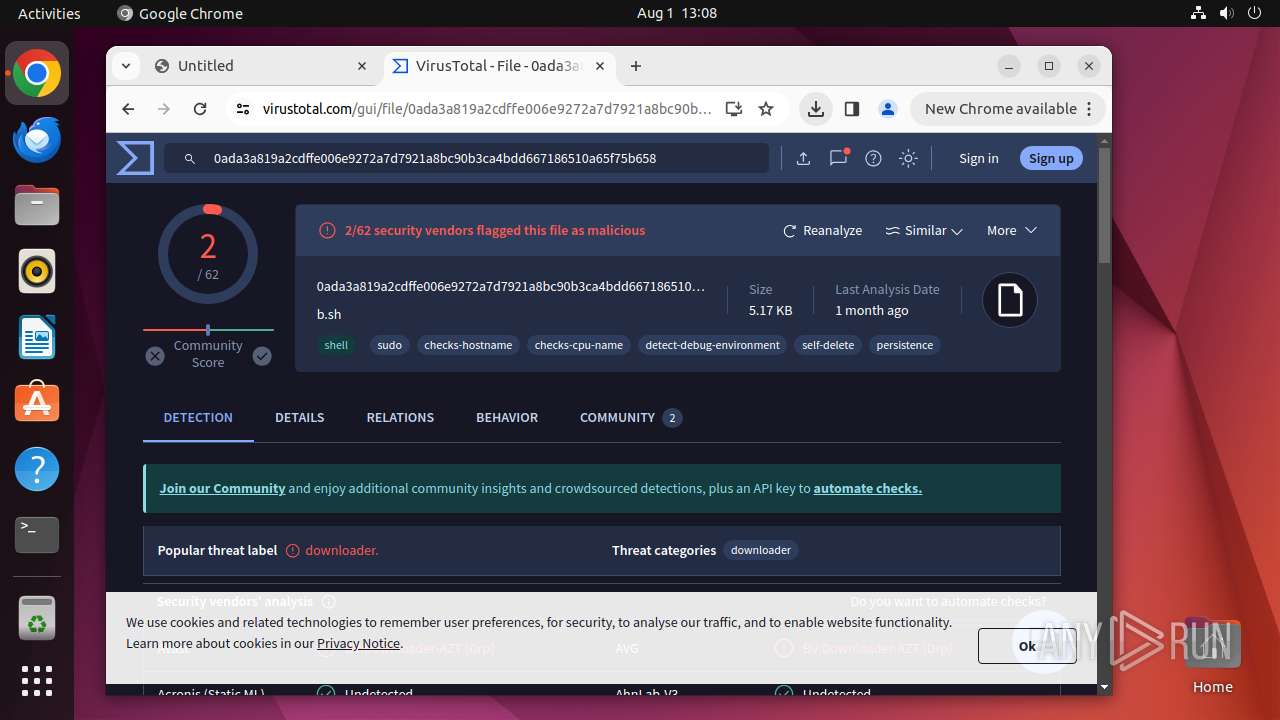Open the site information icon
This screenshot has width=1280, height=720.
coord(242,109)
